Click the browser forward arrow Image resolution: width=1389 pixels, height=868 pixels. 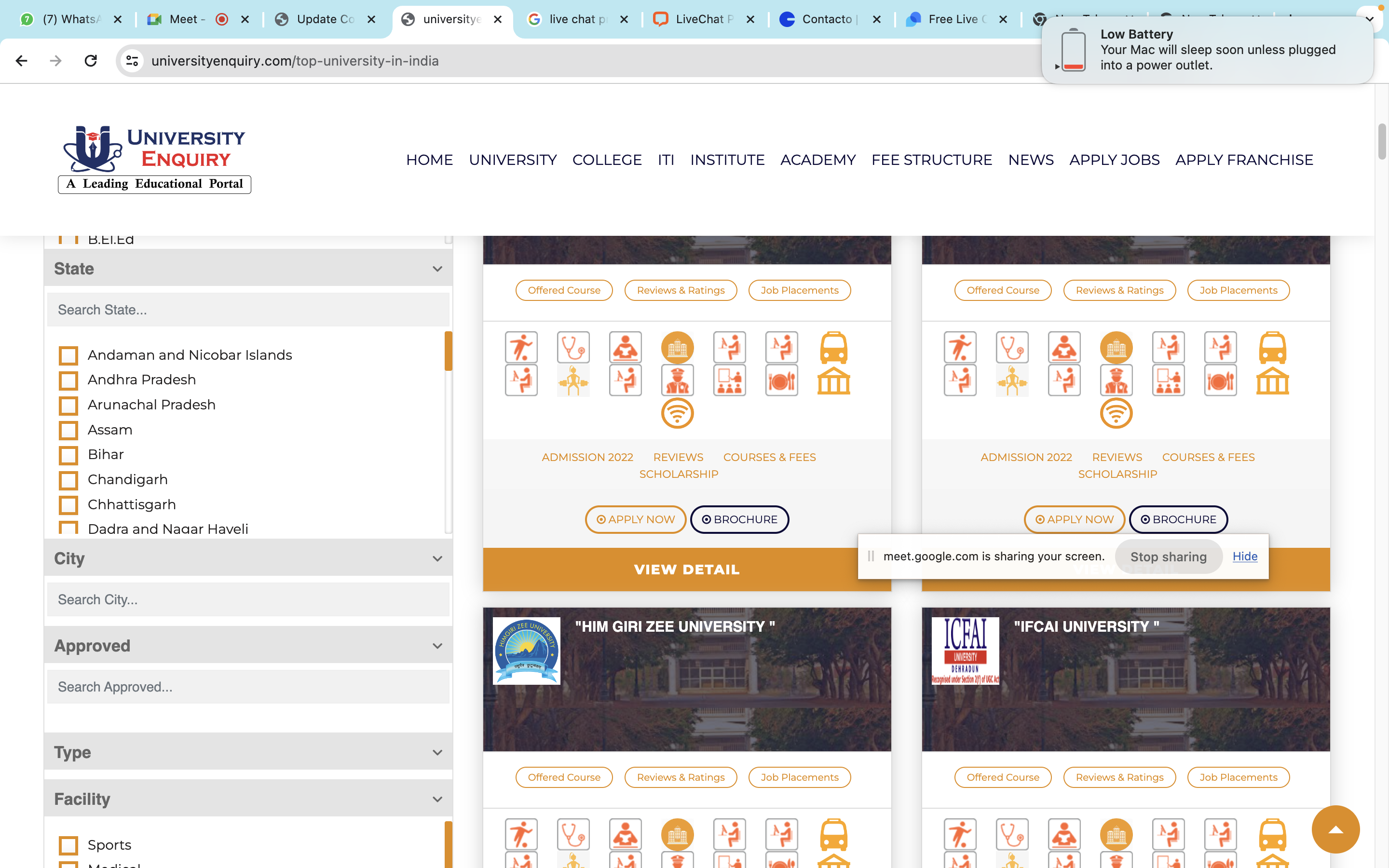pyautogui.click(x=55, y=61)
